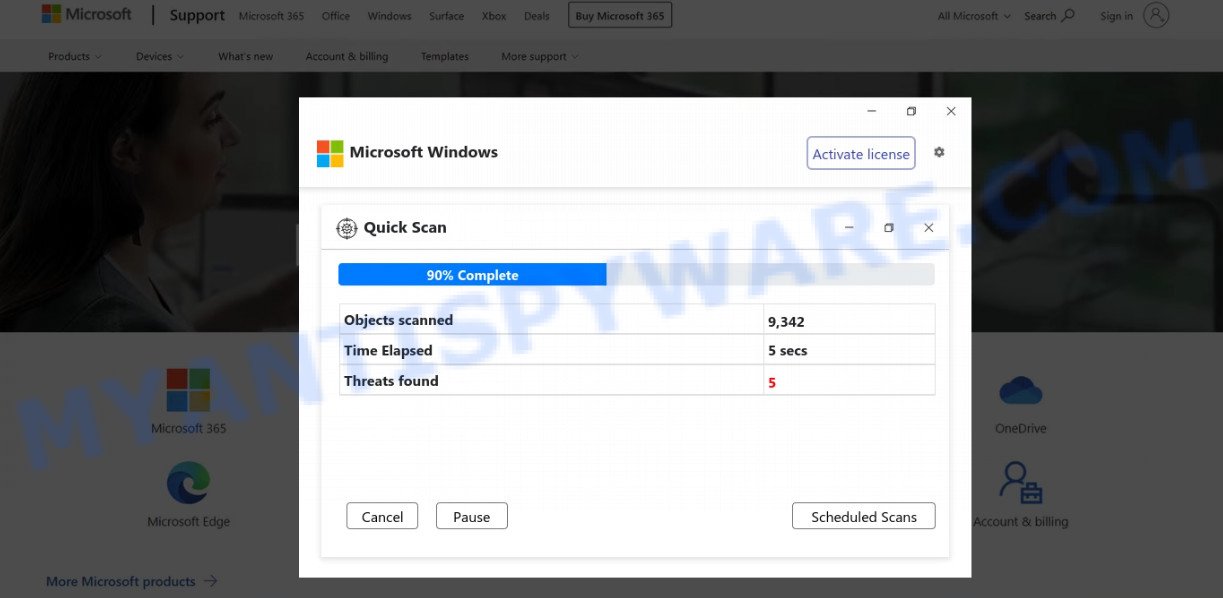Open the Microsoft Edge product icon
Screen dimensions: 1223x598
(x=188, y=483)
